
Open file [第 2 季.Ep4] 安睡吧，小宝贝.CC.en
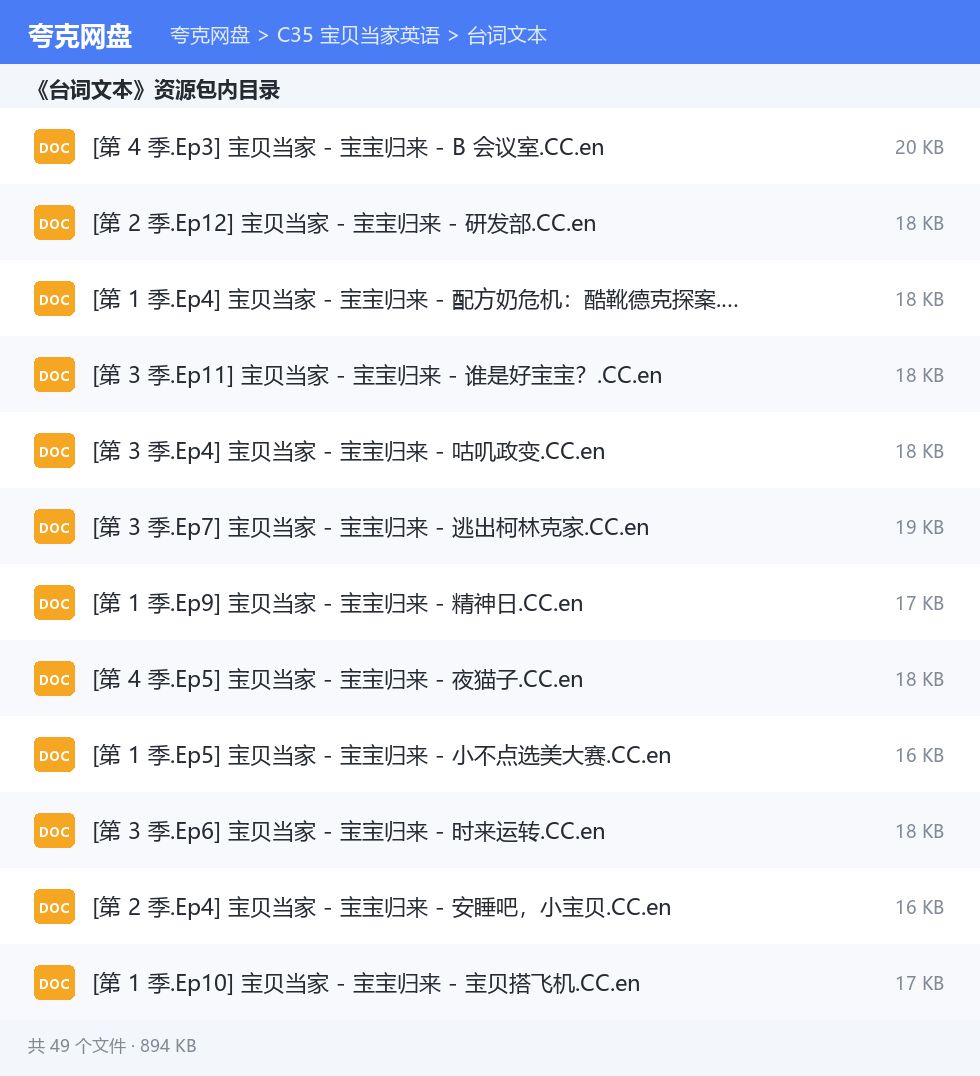pos(382,907)
